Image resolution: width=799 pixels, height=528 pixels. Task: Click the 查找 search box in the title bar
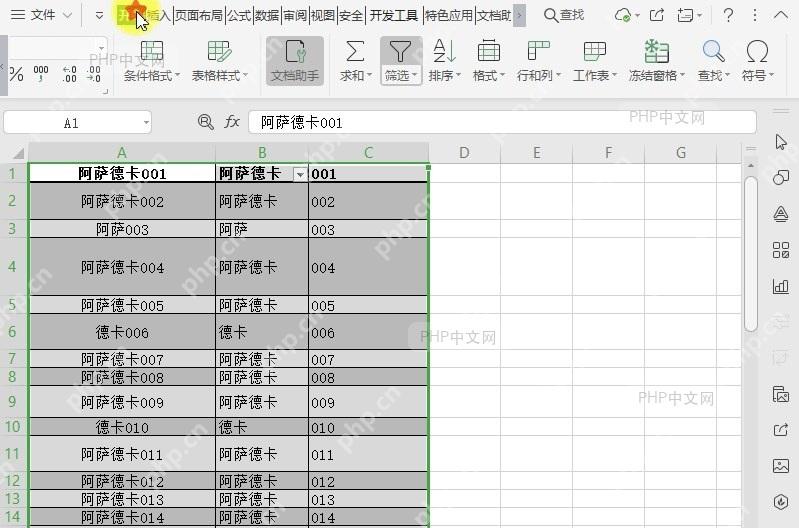564,15
